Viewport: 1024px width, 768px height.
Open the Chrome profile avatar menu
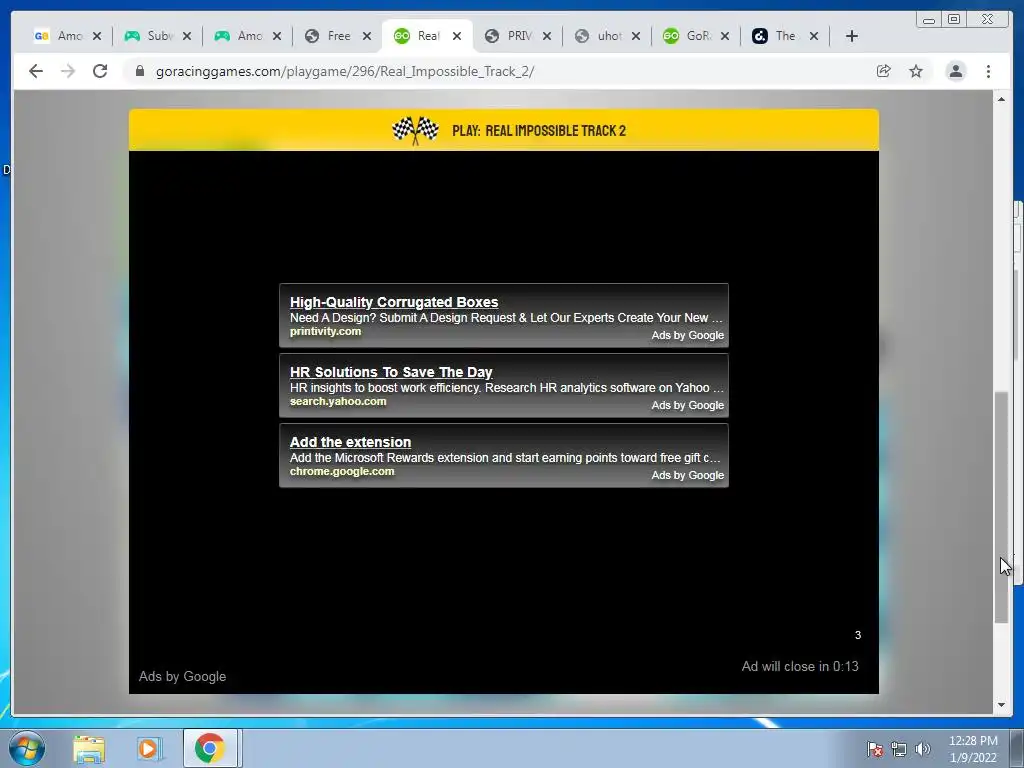(x=955, y=71)
